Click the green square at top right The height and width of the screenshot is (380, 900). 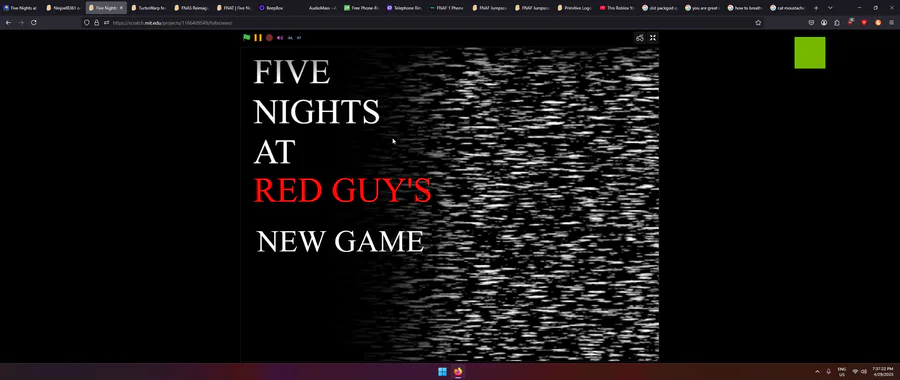810,53
